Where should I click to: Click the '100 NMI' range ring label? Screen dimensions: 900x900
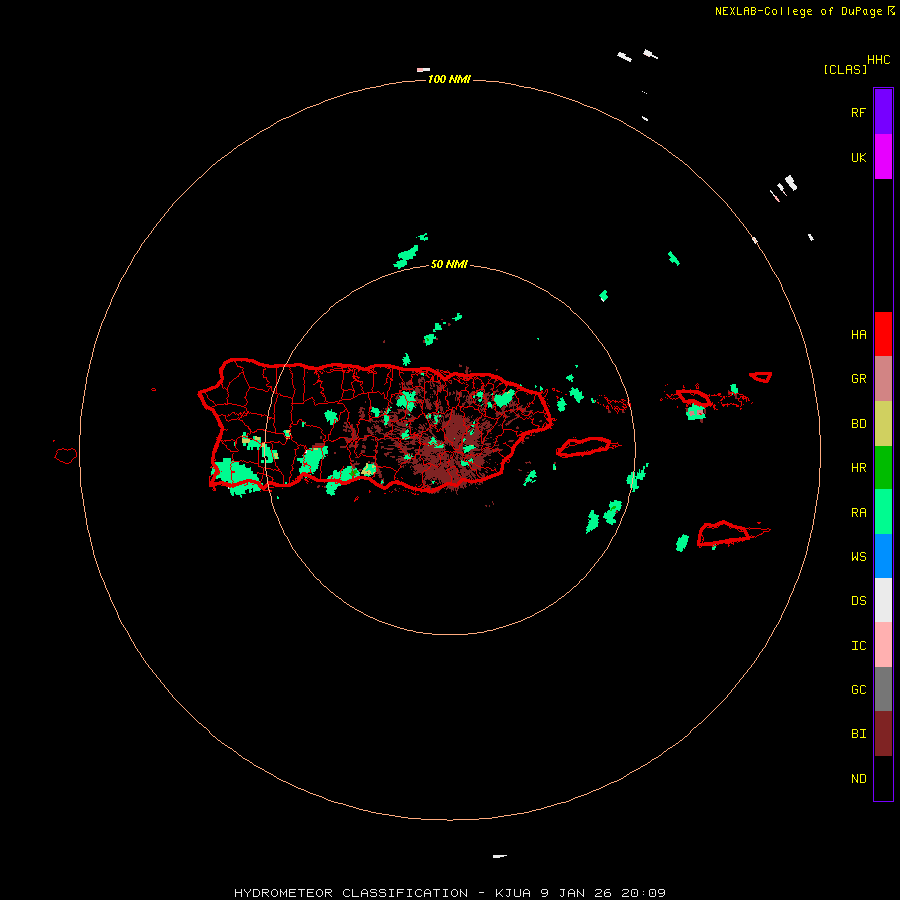(449, 79)
